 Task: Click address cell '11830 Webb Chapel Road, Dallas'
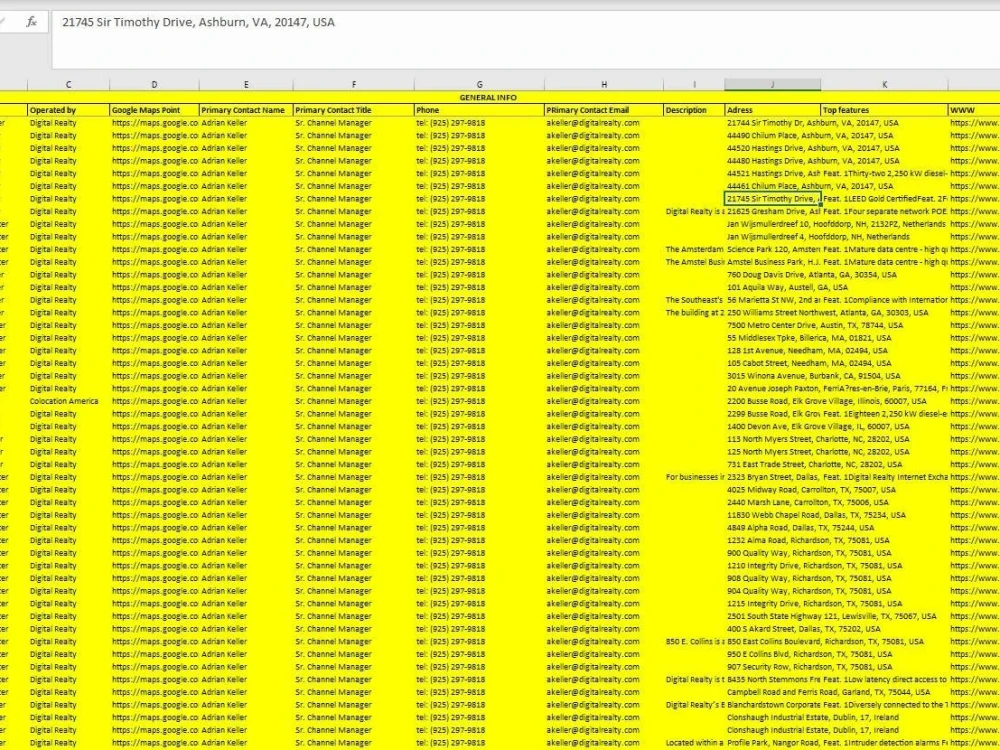tap(773, 515)
